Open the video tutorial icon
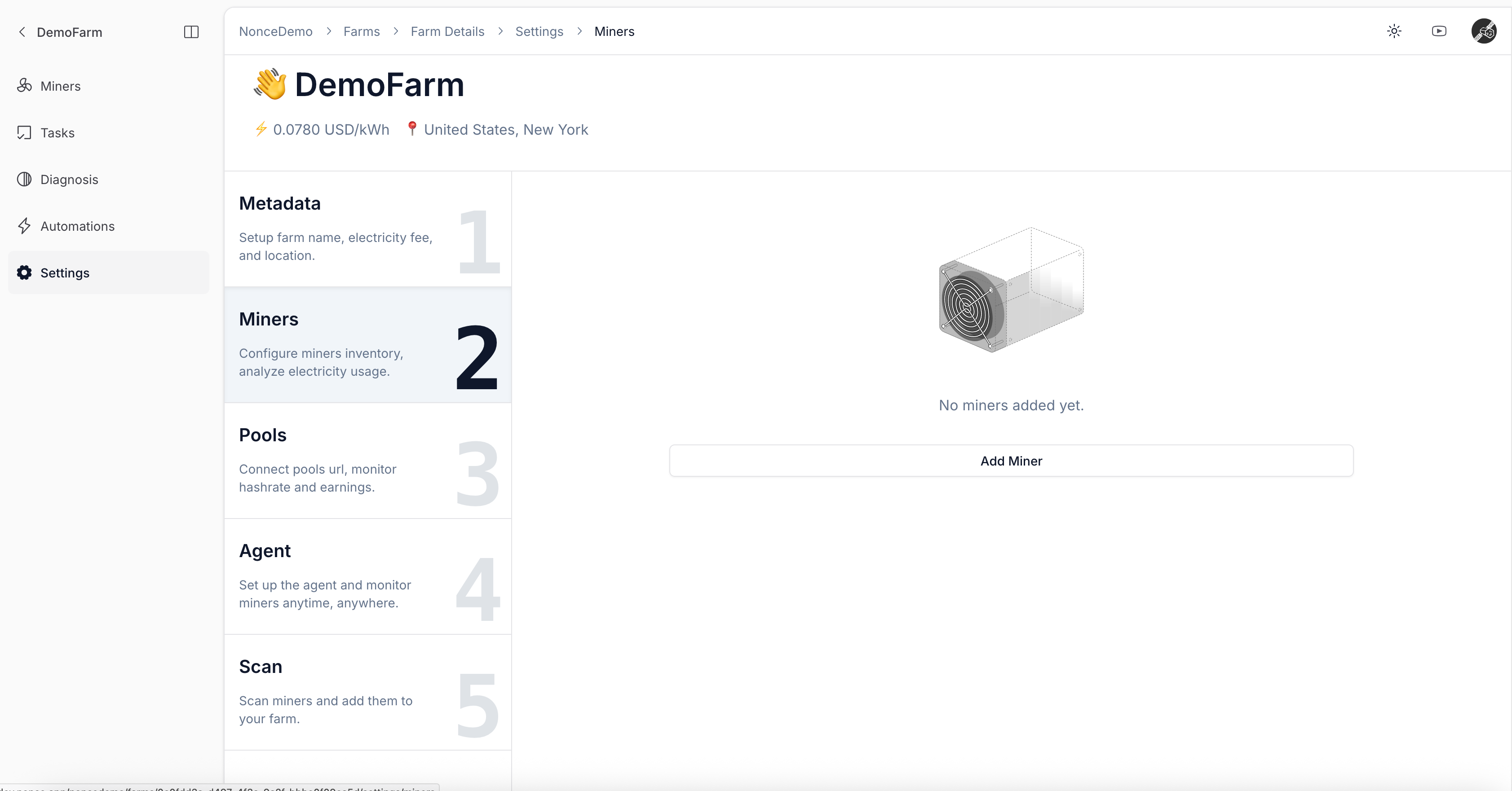This screenshot has width=1512, height=791. coord(1439,31)
